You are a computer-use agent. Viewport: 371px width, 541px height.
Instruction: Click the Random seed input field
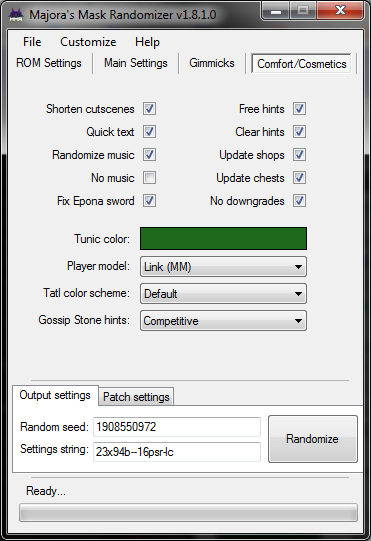177,427
